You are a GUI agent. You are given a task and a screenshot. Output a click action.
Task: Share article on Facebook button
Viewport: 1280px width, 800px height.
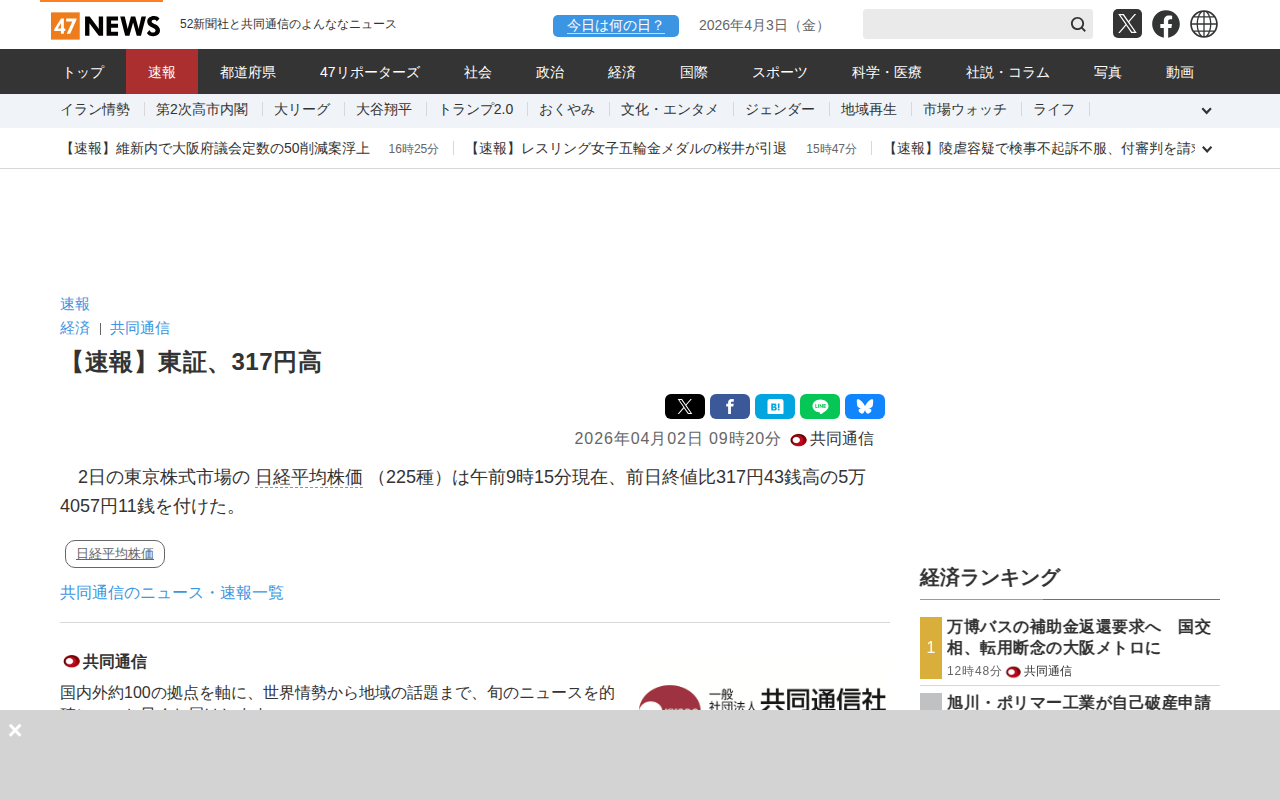[730, 407]
